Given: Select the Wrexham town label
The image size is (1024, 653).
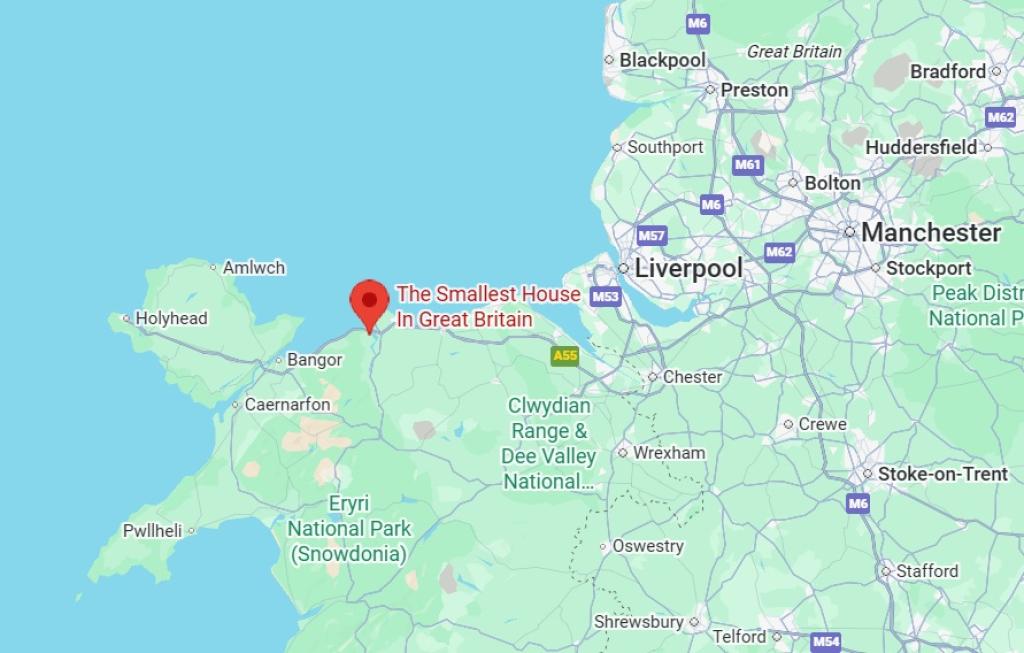Looking at the screenshot, I should [669, 453].
